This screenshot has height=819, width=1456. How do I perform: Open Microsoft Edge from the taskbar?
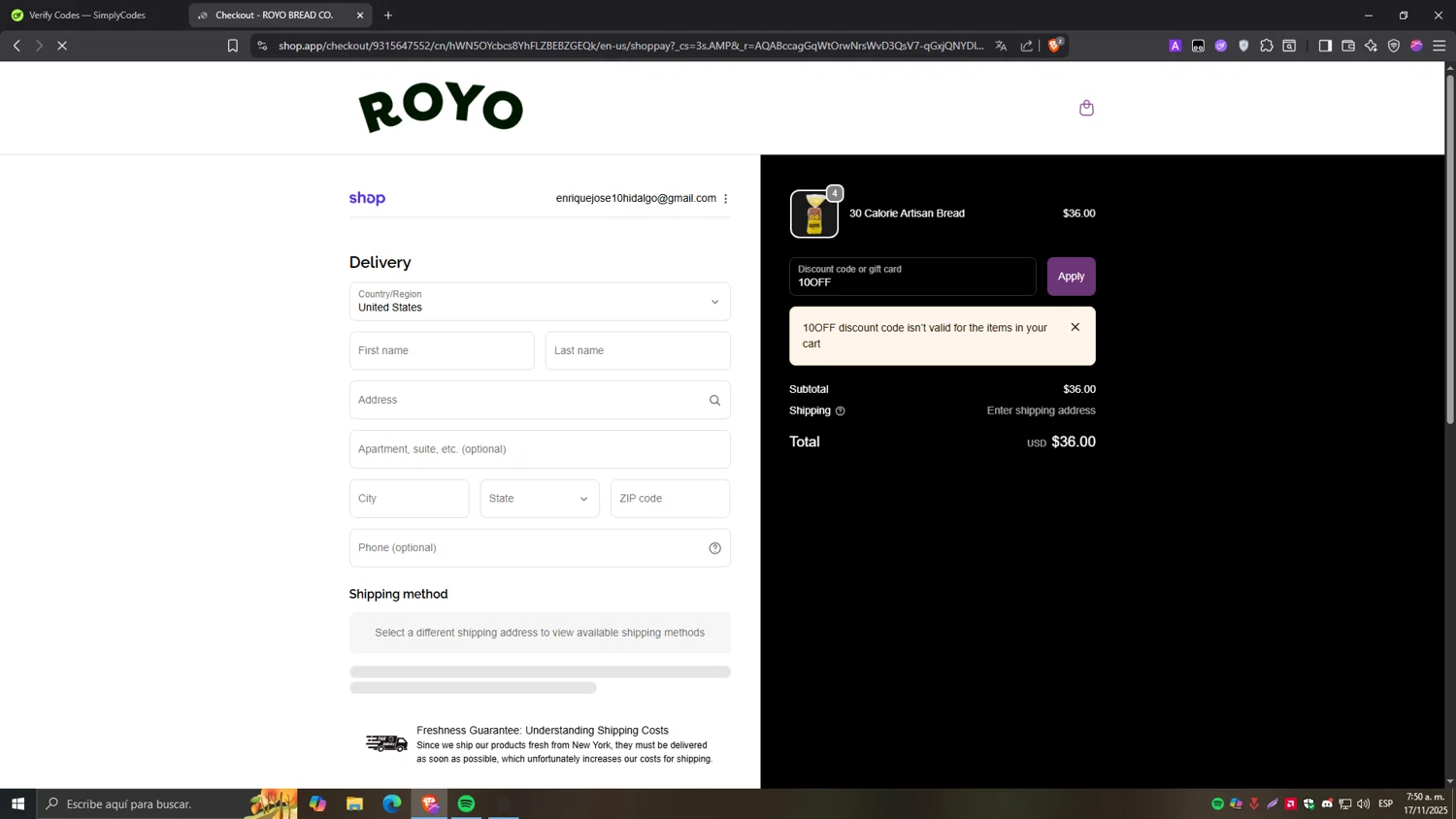[391, 803]
